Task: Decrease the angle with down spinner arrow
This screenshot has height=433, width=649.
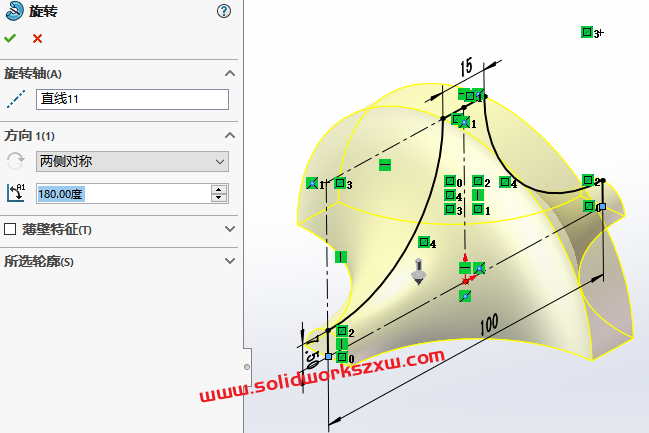Action: [219, 198]
